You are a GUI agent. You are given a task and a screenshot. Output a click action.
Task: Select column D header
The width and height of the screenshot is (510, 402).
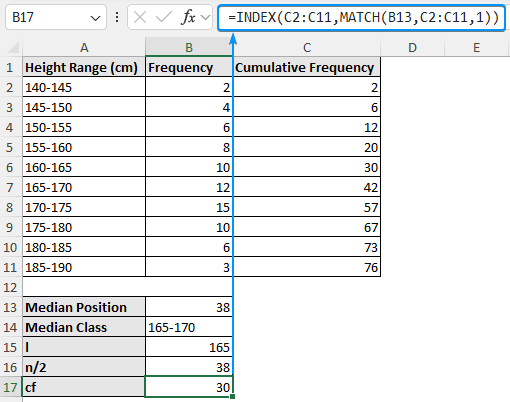tap(412, 47)
